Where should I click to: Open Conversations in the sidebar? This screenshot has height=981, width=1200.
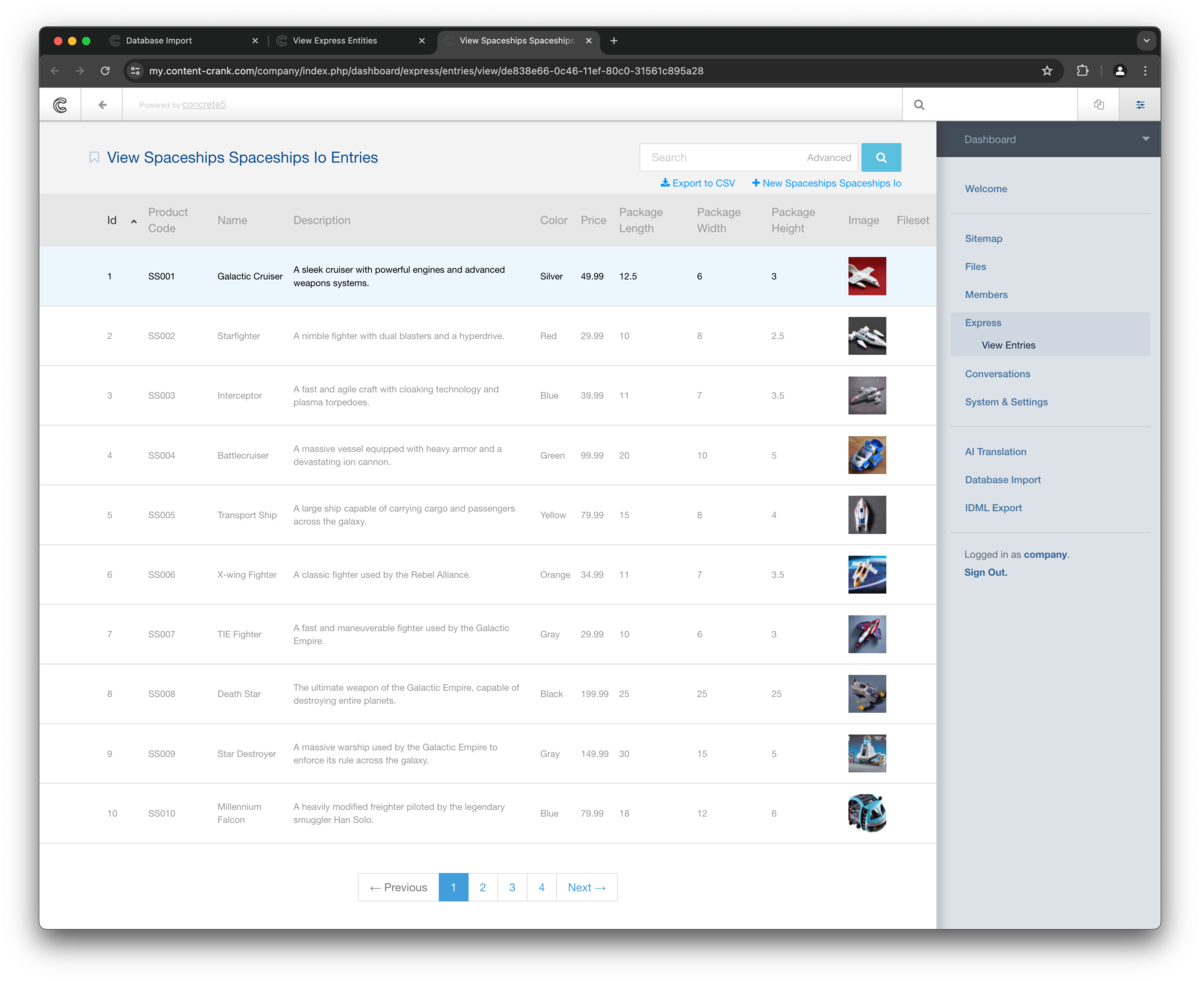pyautogui.click(x=997, y=373)
